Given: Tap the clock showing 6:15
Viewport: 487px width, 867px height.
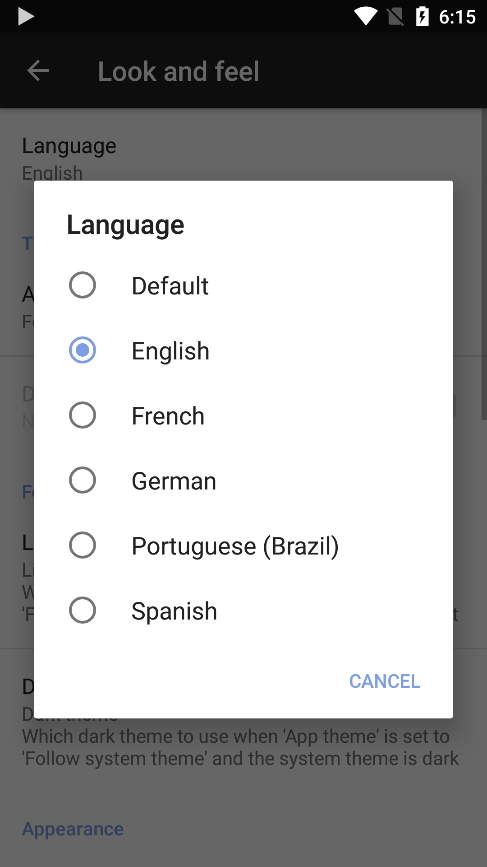Looking at the screenshot, I should (457, 17).
